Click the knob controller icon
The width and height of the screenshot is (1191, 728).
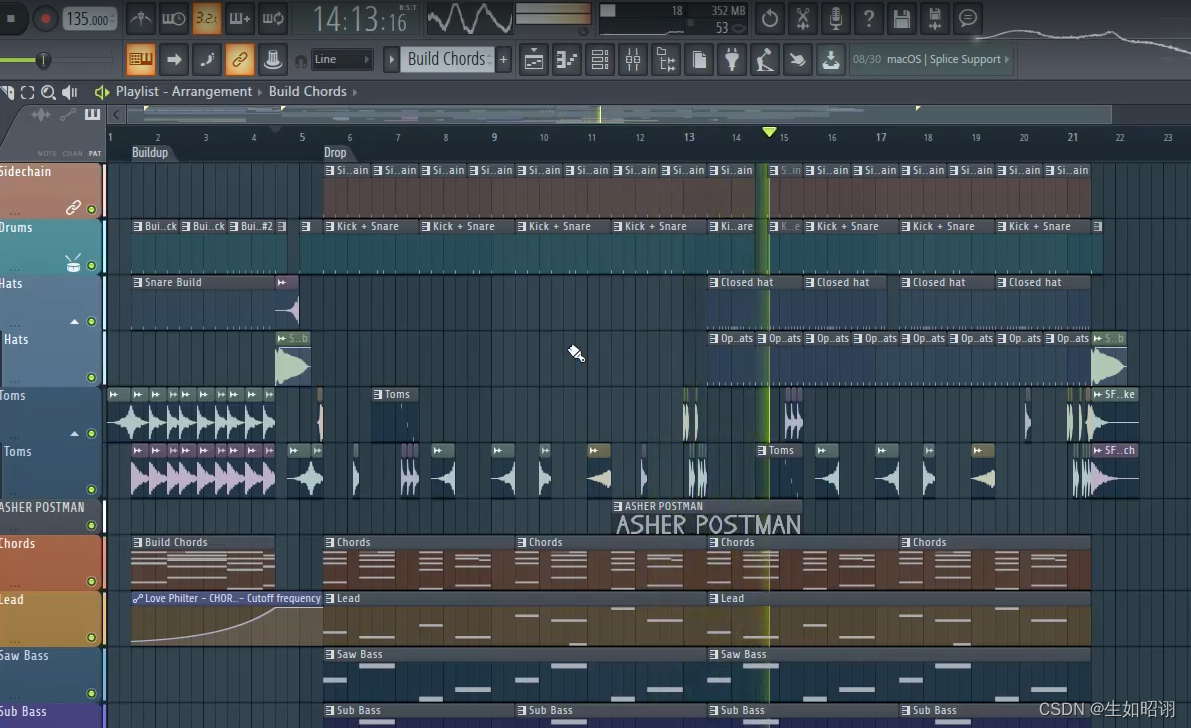273,59
